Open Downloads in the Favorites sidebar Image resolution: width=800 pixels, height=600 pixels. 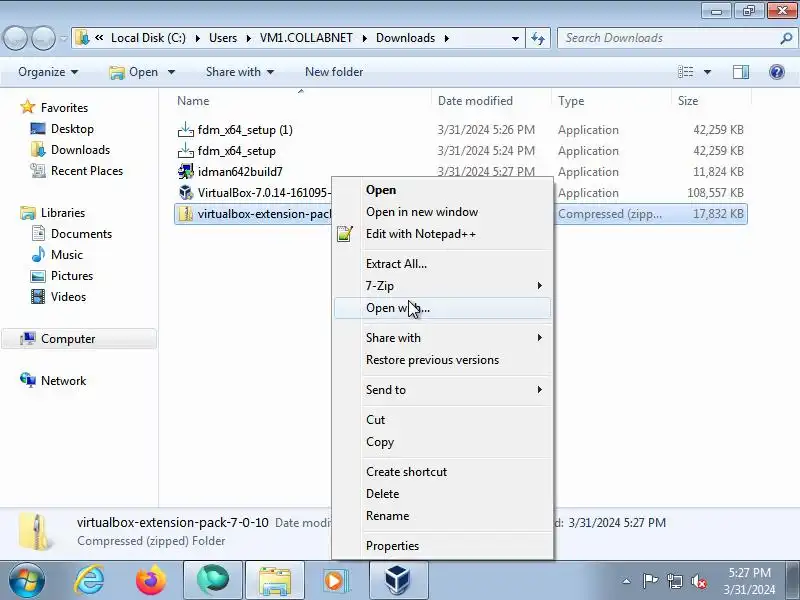(80, 150)
